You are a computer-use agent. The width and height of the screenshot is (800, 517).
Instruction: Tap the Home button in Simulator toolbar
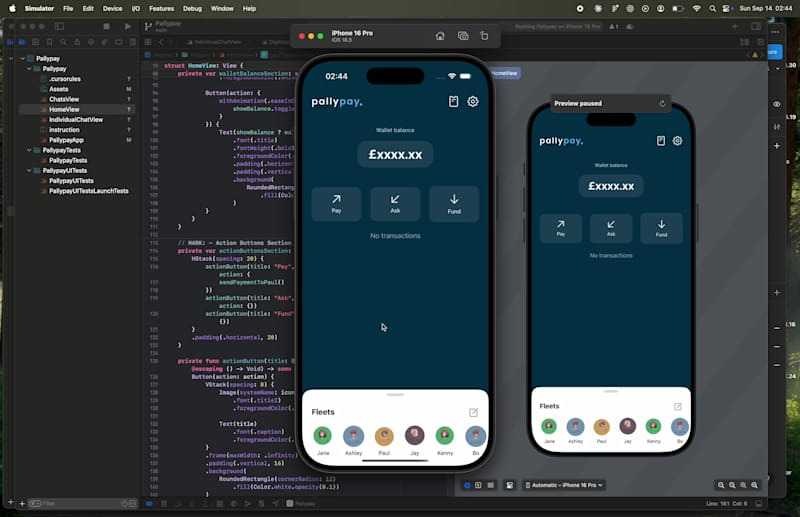pyautogui.click(x=440, y=36)
